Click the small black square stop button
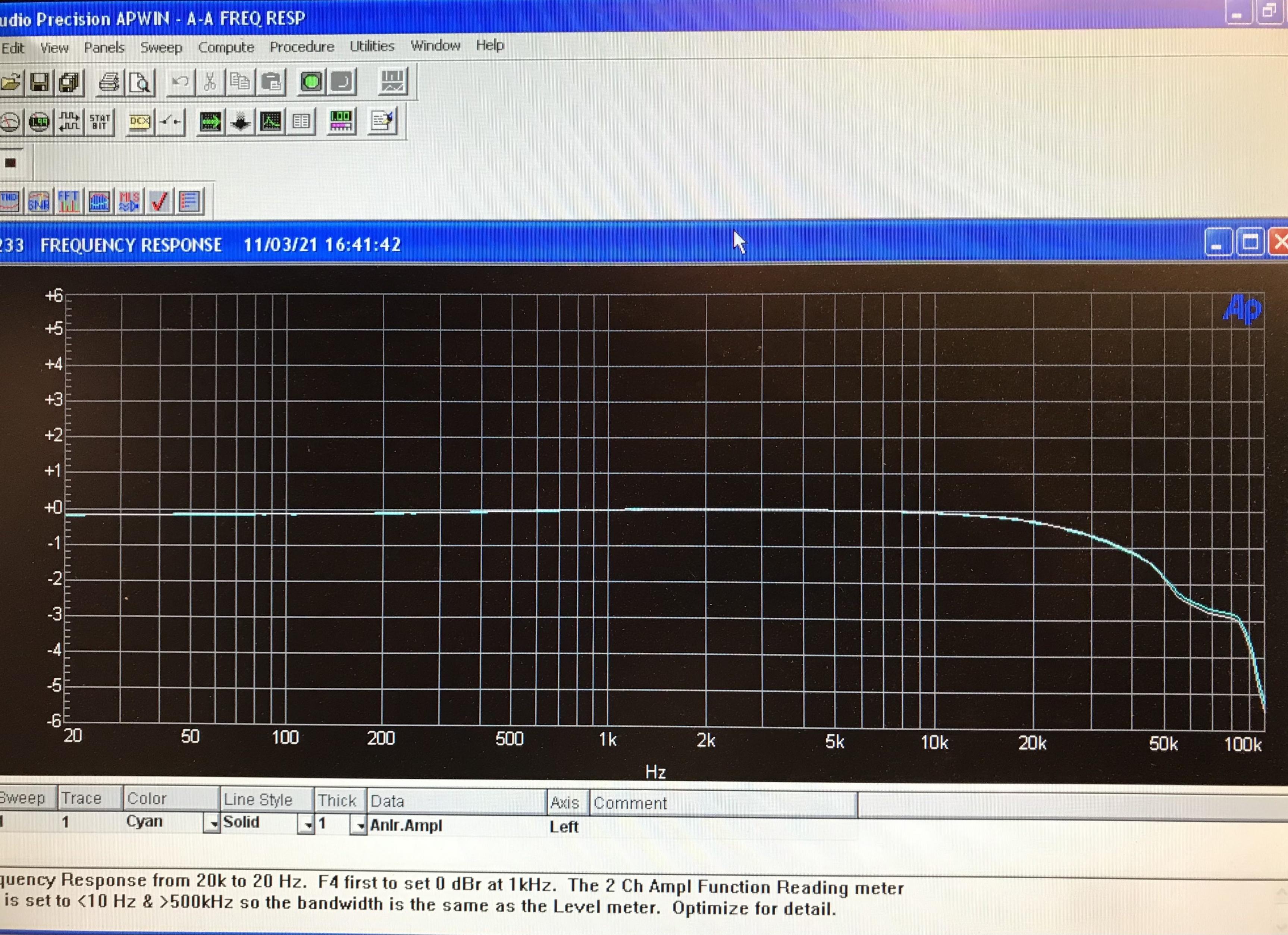 coord(11,163)
